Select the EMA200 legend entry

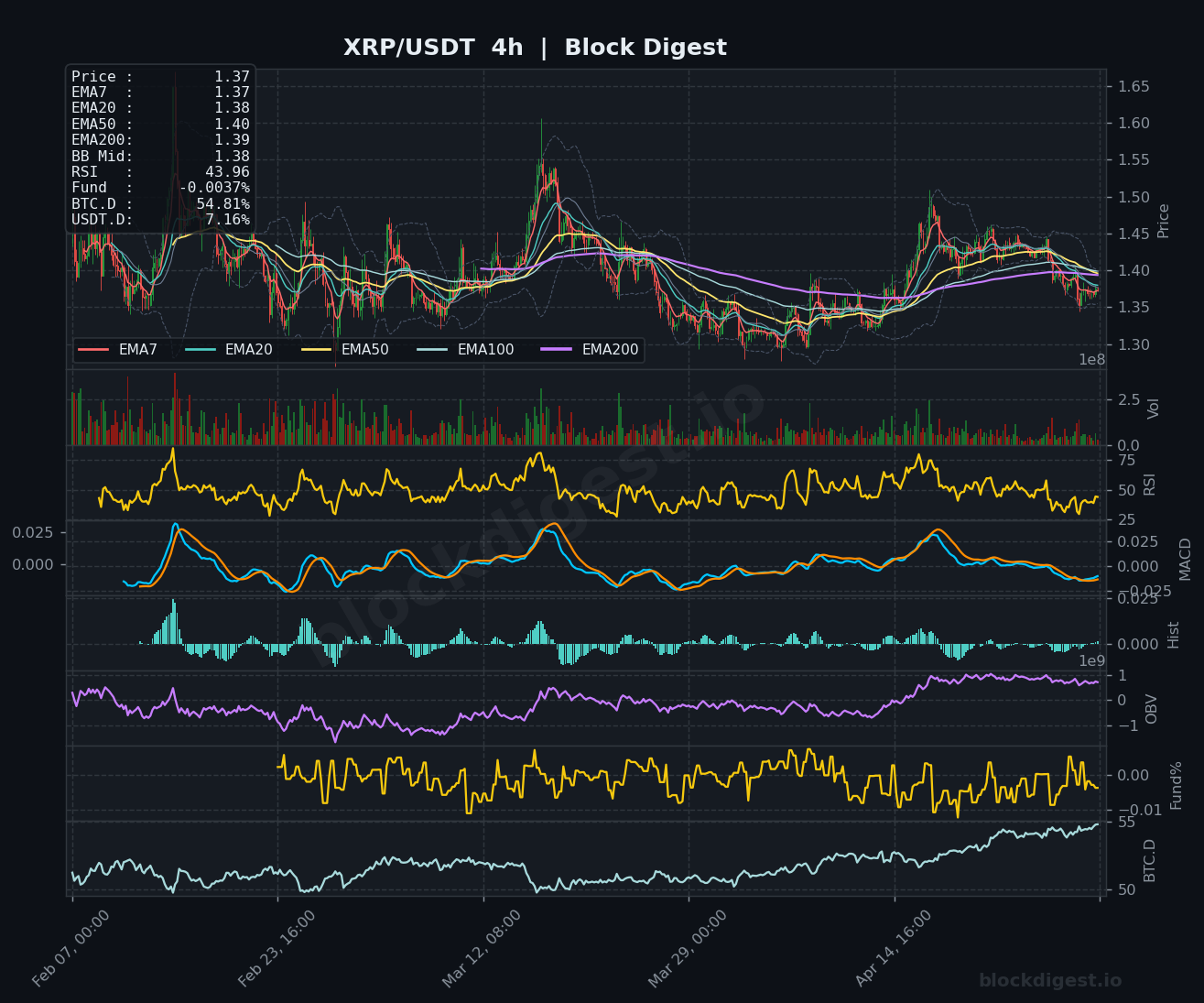pyautogui.click(x=590, y=350)
